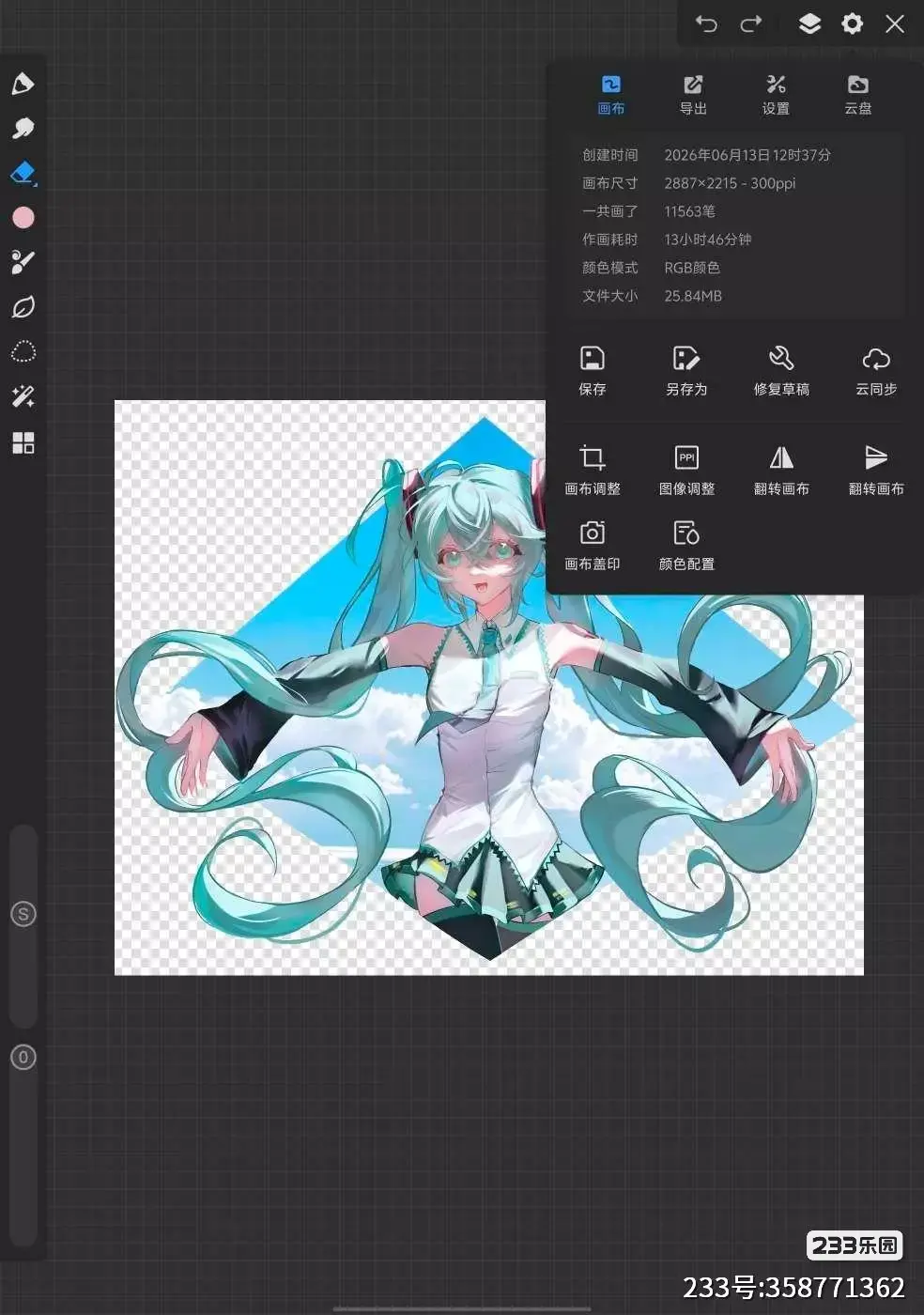Redo the last action

click(x=751, y=23)
